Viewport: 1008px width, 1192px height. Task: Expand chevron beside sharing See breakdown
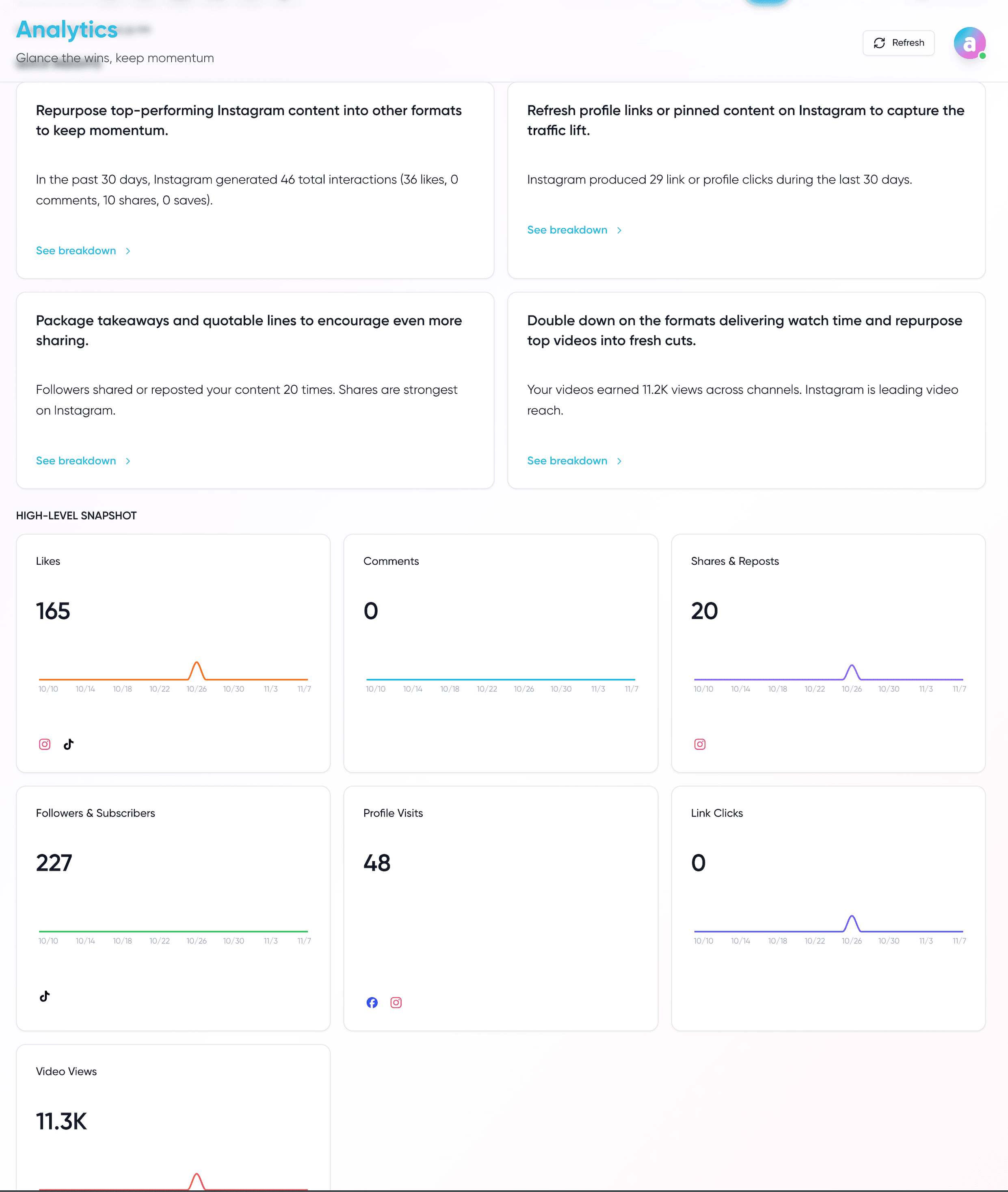click(x=128, y=461)
